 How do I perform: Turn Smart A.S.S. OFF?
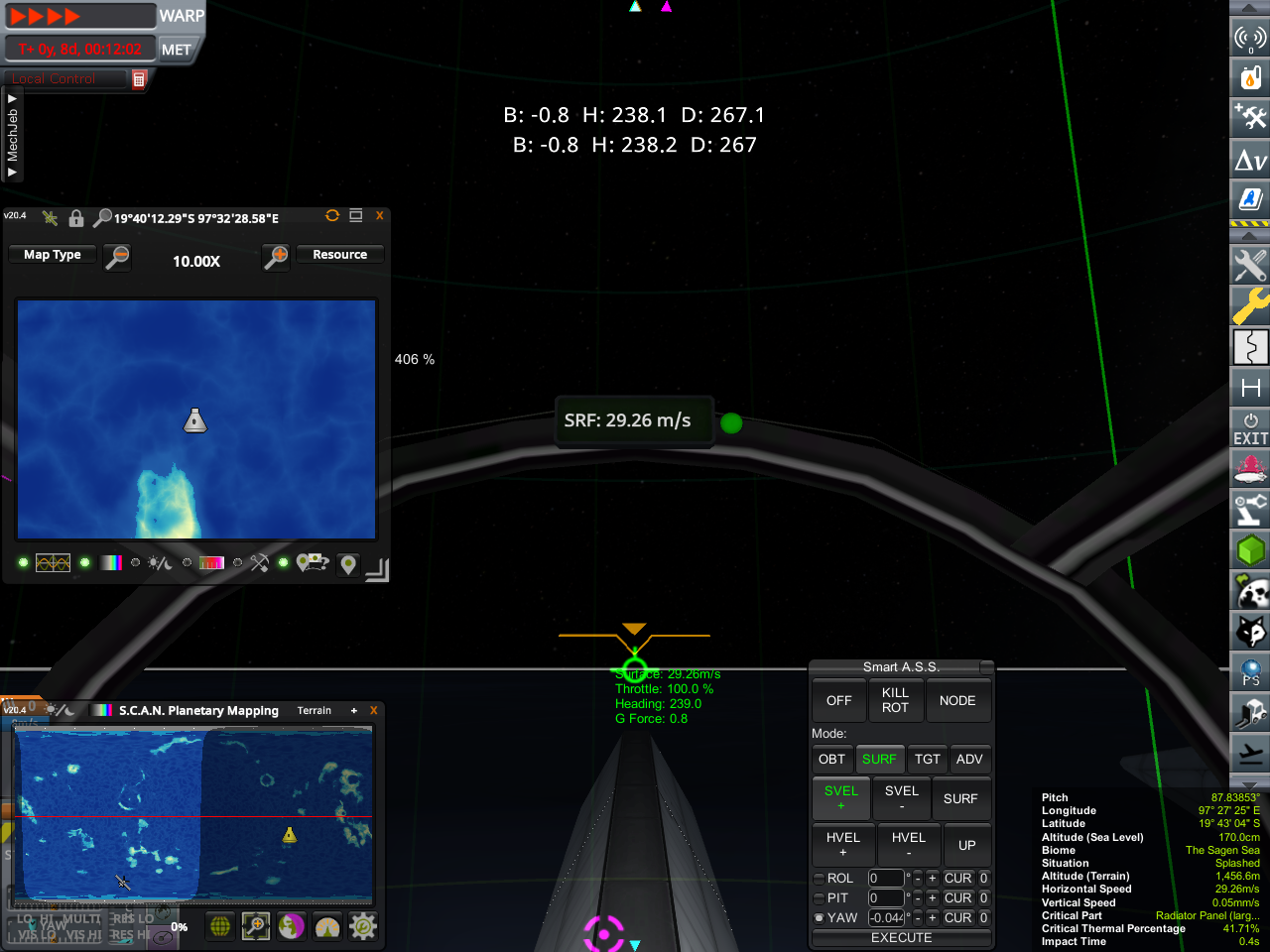(839, 701)
